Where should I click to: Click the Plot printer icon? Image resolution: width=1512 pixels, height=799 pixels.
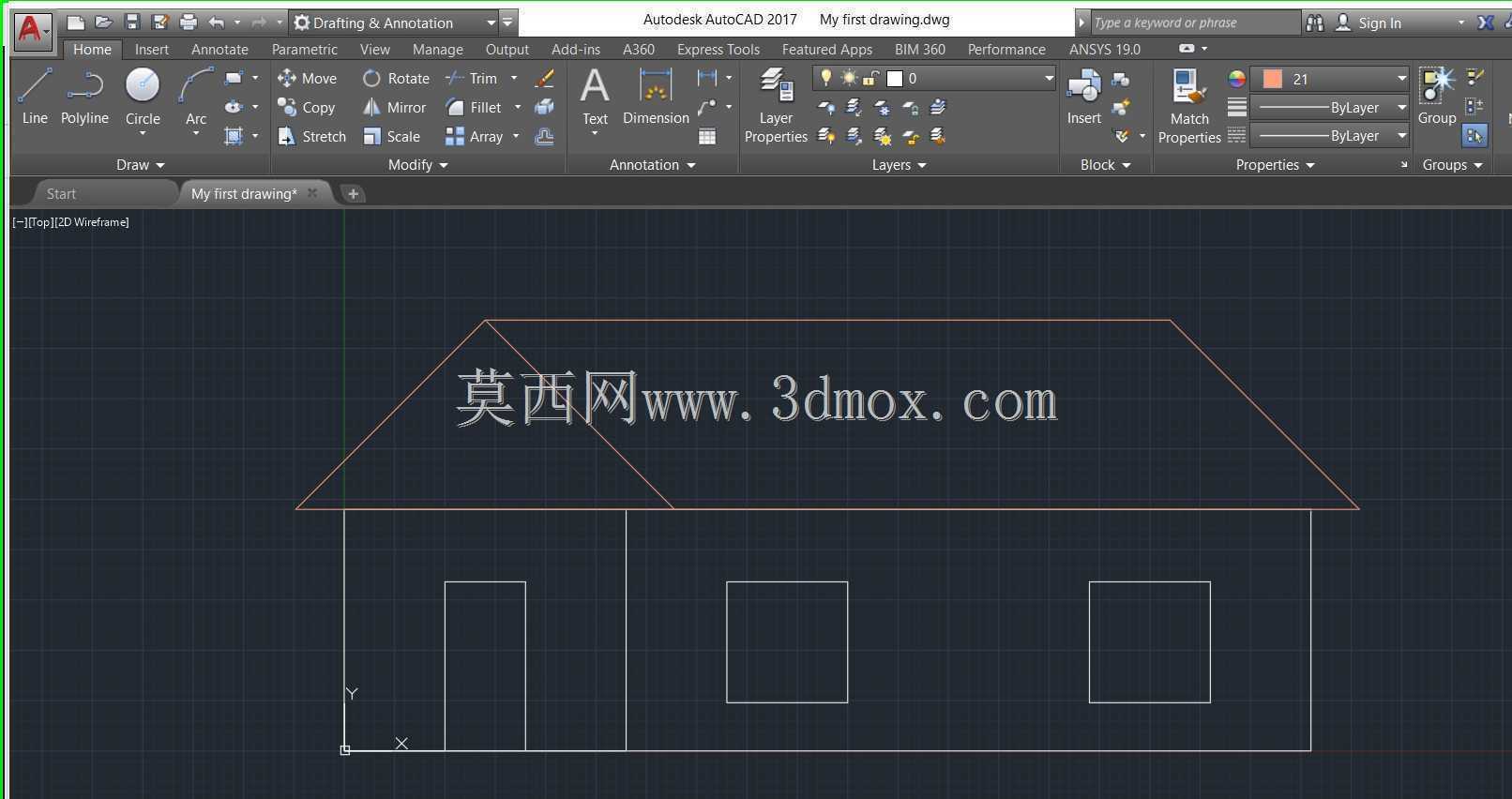[189, 23]
